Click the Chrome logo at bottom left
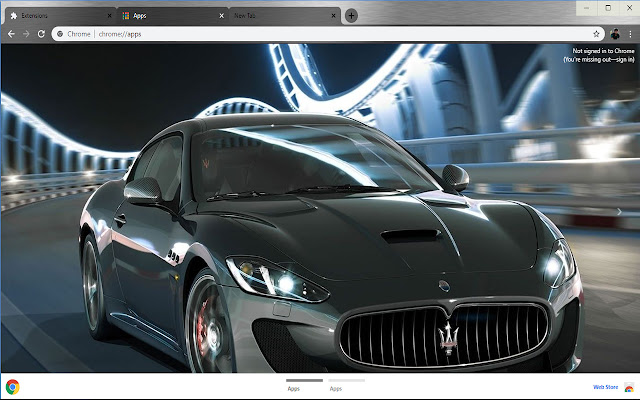Image resolution: width=640 pixels, height=400 pixels. [x=13, y=387]
